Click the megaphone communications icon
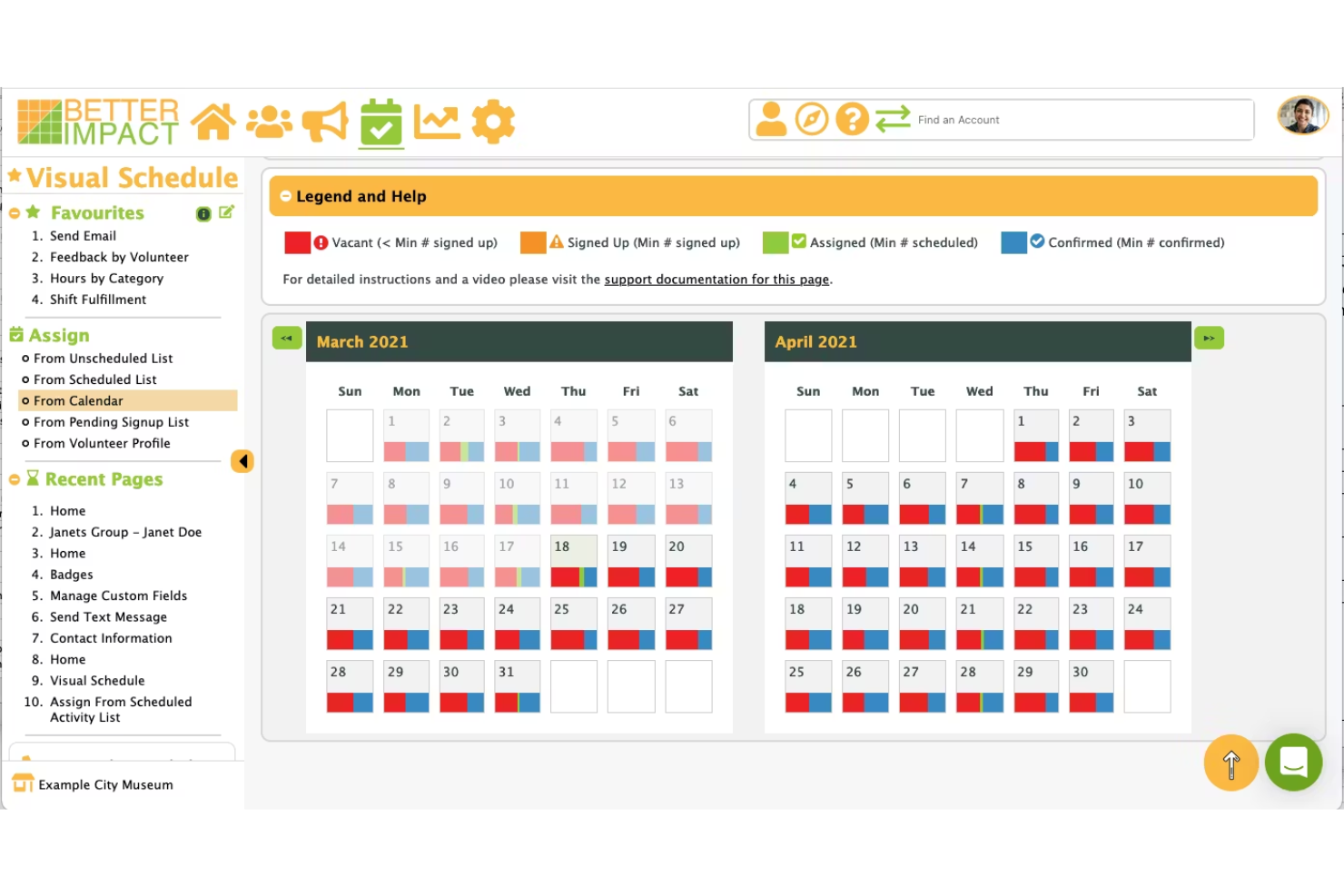 (x=323, y=119)
